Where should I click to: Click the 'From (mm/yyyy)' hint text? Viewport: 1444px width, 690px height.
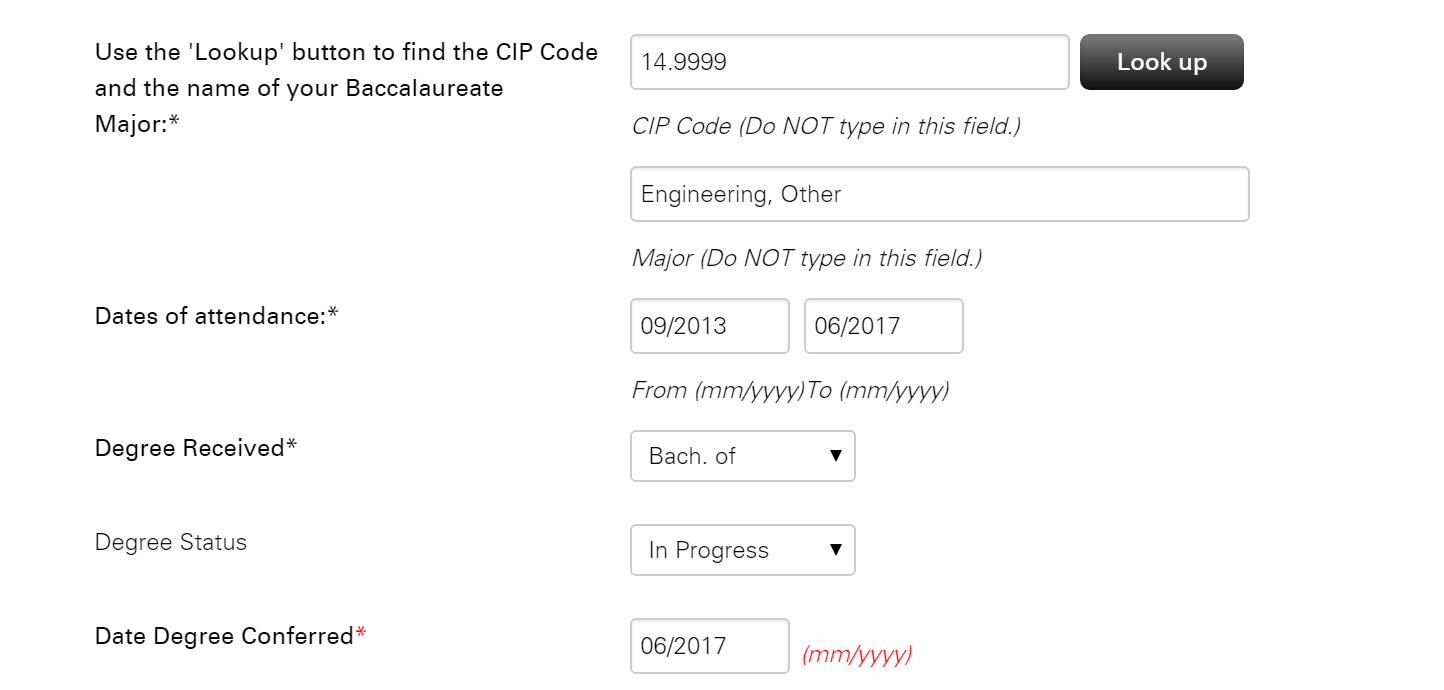coord(718,390)
